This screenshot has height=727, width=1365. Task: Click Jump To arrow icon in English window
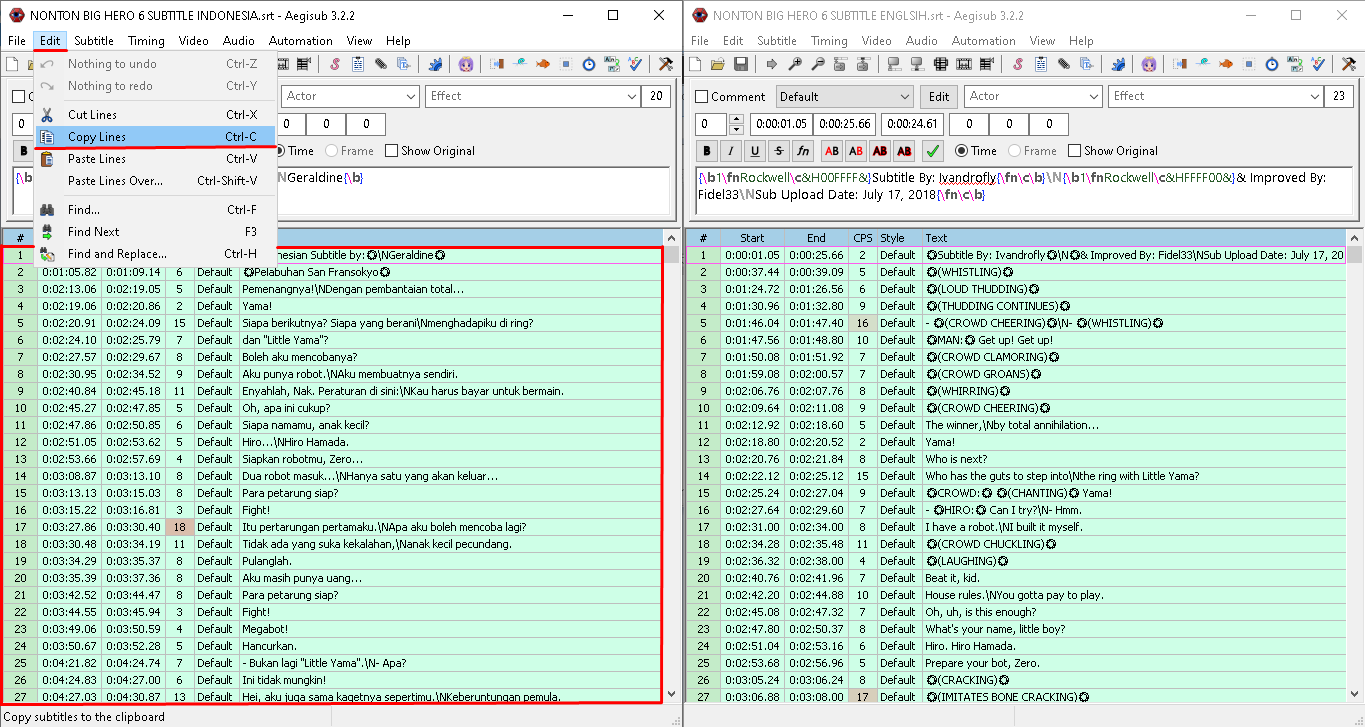771,64
